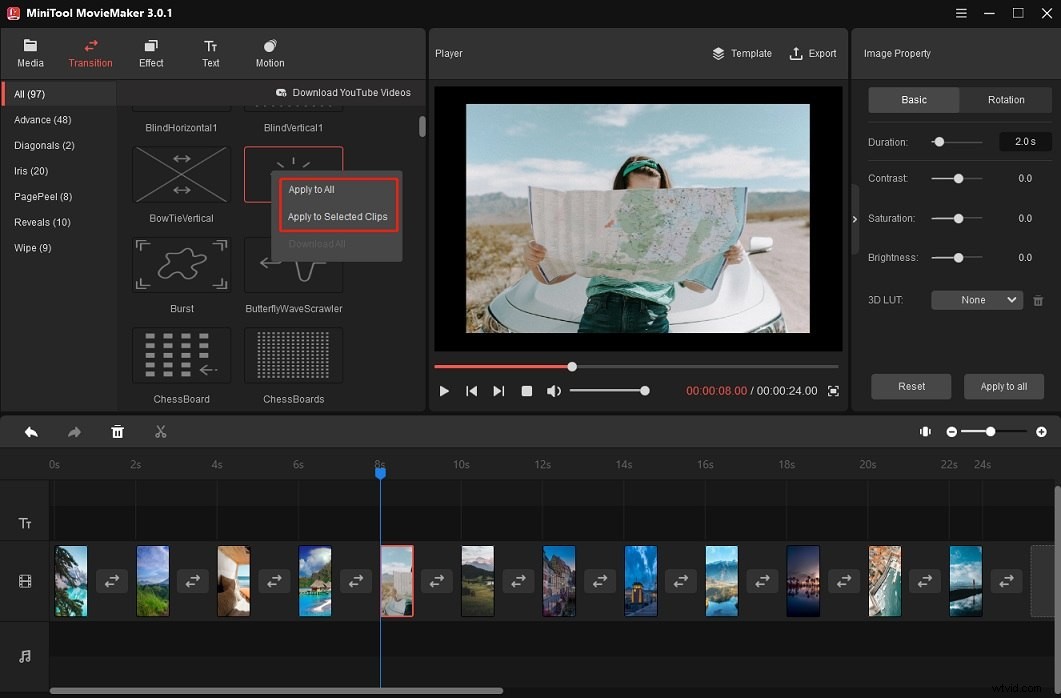The height and width of the screenshot is (698, 1061).
Task: Open the Motion effects panel
Action: (x=268, y=52)
